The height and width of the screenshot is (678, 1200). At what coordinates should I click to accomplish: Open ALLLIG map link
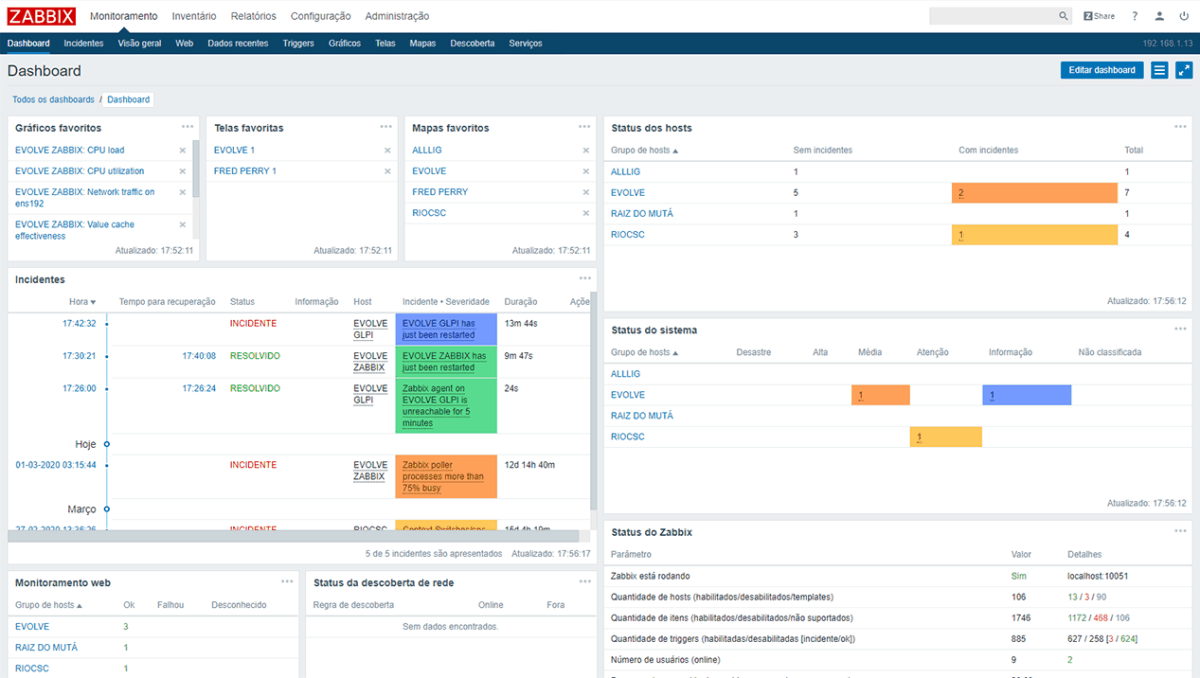tap(428, 150)
